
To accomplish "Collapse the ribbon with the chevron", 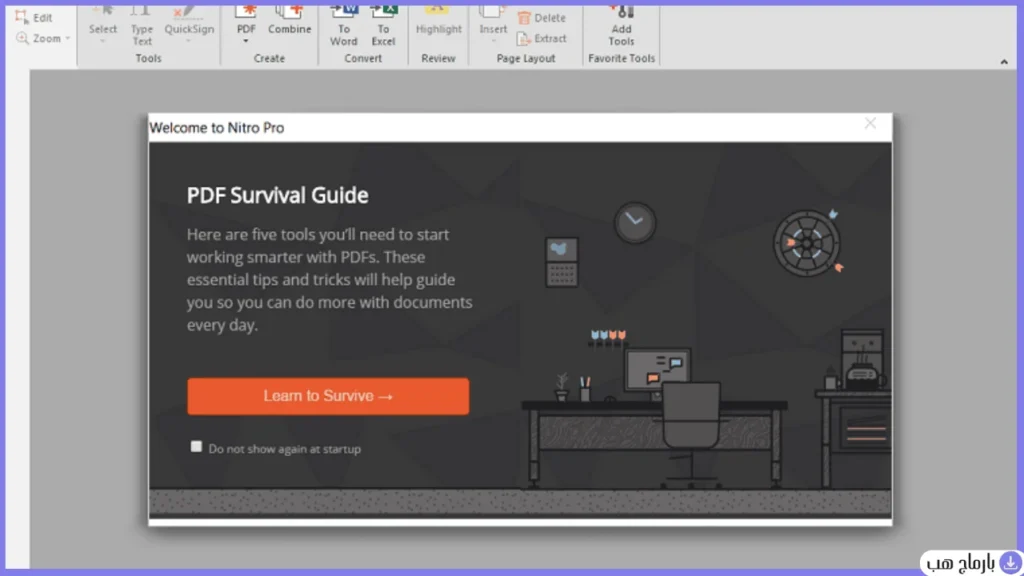I will (x=1004, y=62).
